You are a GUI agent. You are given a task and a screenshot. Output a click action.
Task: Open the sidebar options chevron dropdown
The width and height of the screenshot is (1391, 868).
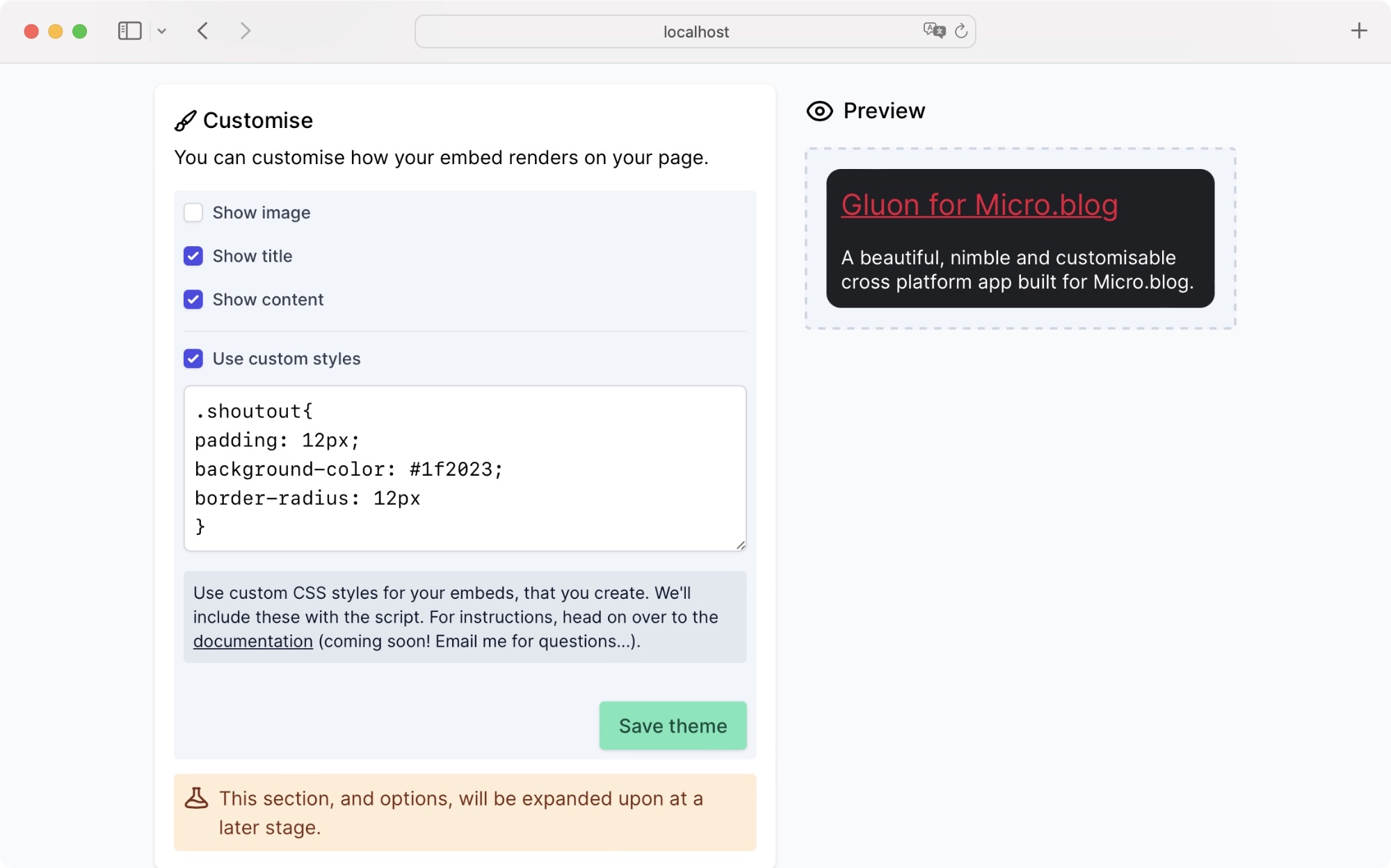161,31
